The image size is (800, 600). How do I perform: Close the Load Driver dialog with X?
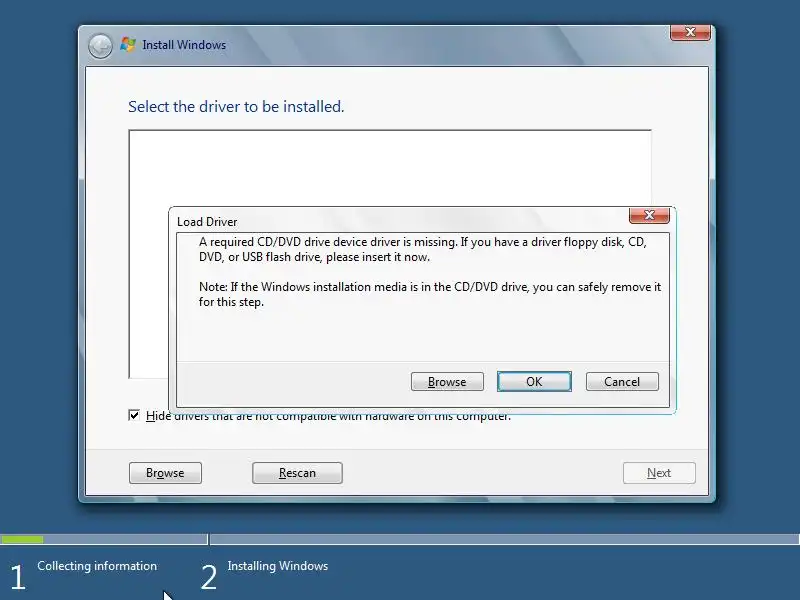pyautogui.click(x=649, y=215)
